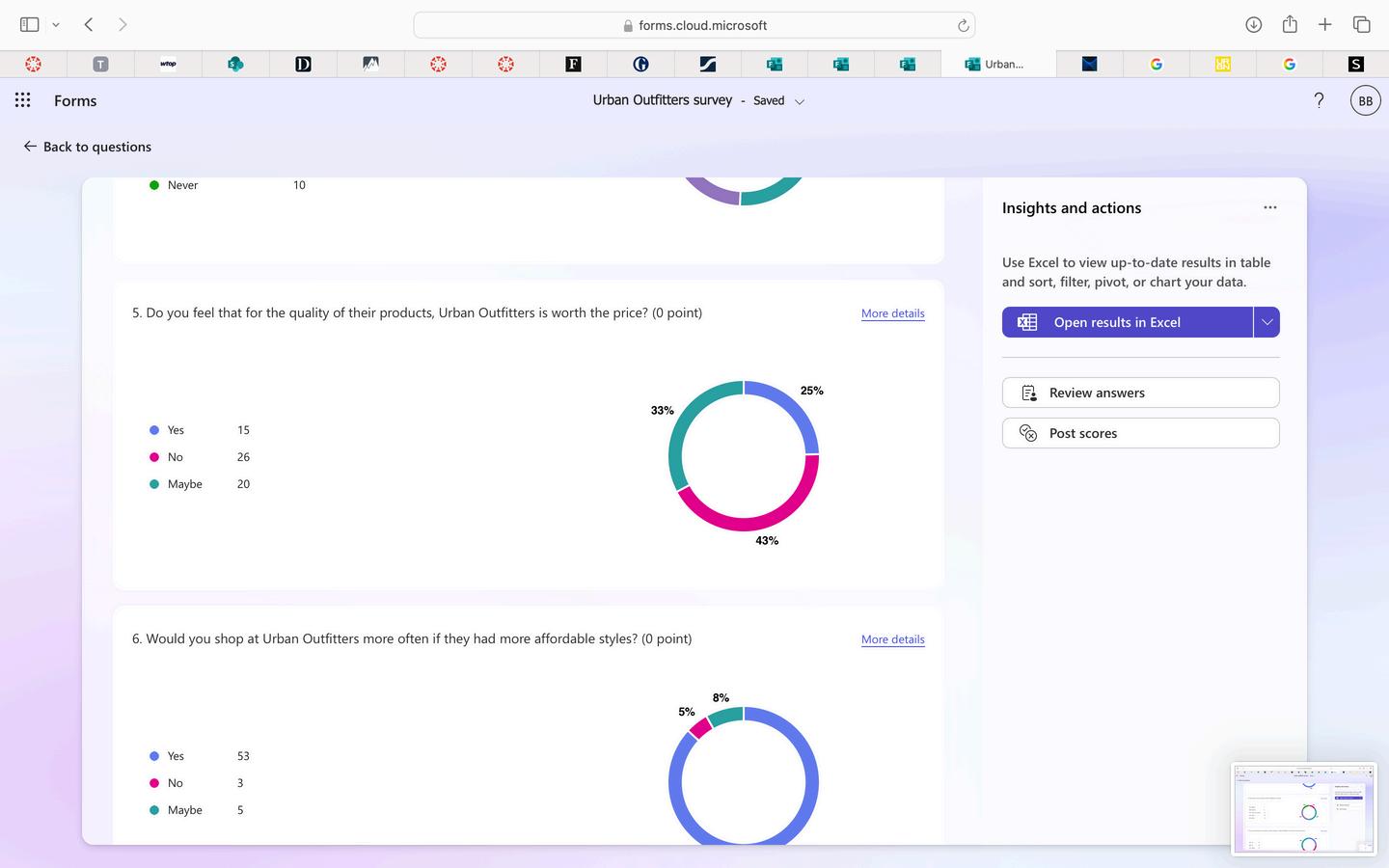The image size is (1389, 868).
Task: Click the green Never legend dot
Action: pos(154,185)
